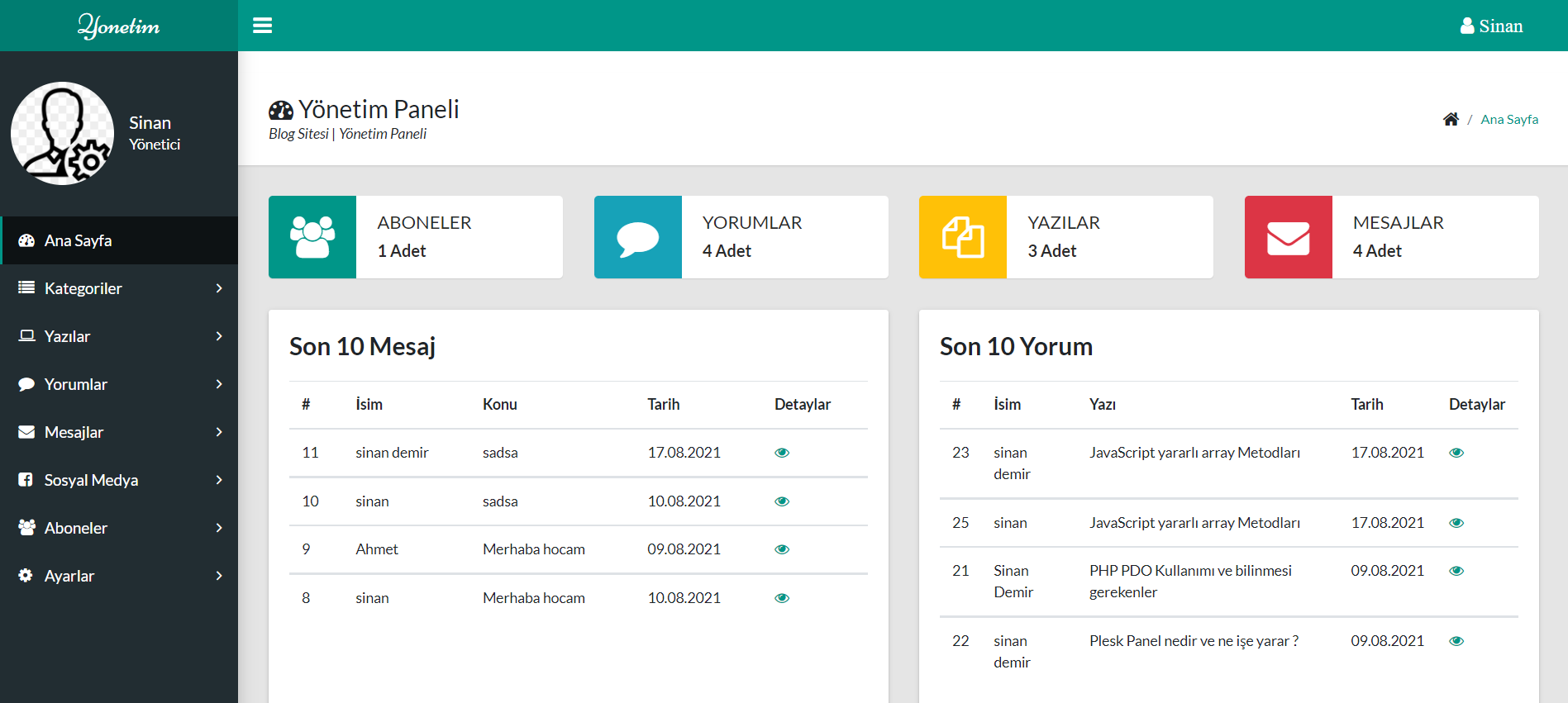The height and width of the screenshot is (703, 1568).
Task: View details of comment 21 eye icon
Action: point(1456,571)
